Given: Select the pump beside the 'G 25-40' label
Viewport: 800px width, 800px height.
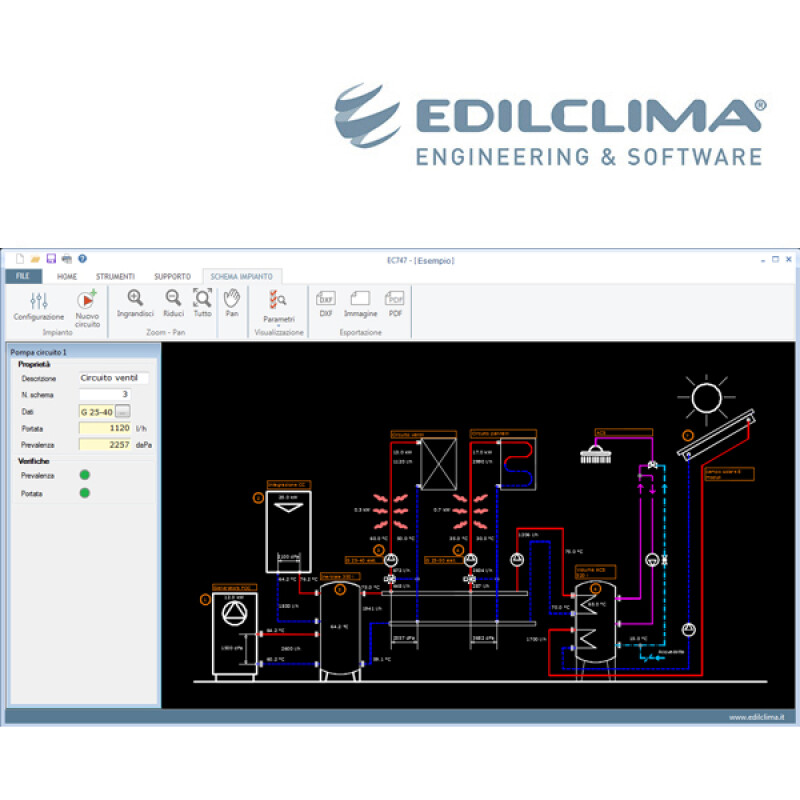Looking at the screenshot, I should tap(391, 560).
